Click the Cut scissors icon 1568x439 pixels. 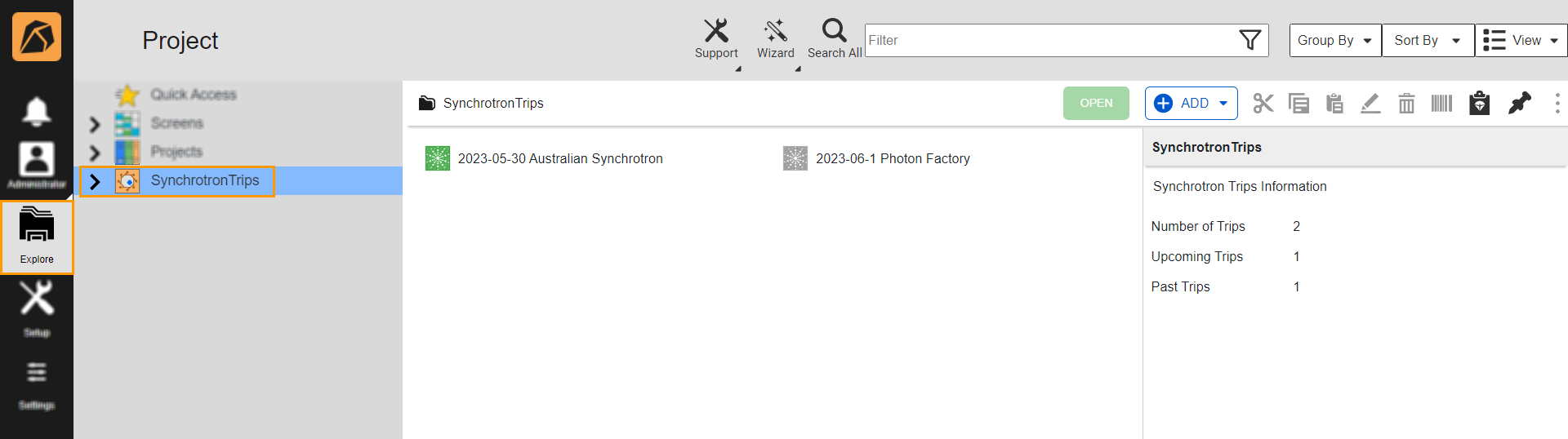(x=1263, y=104)
